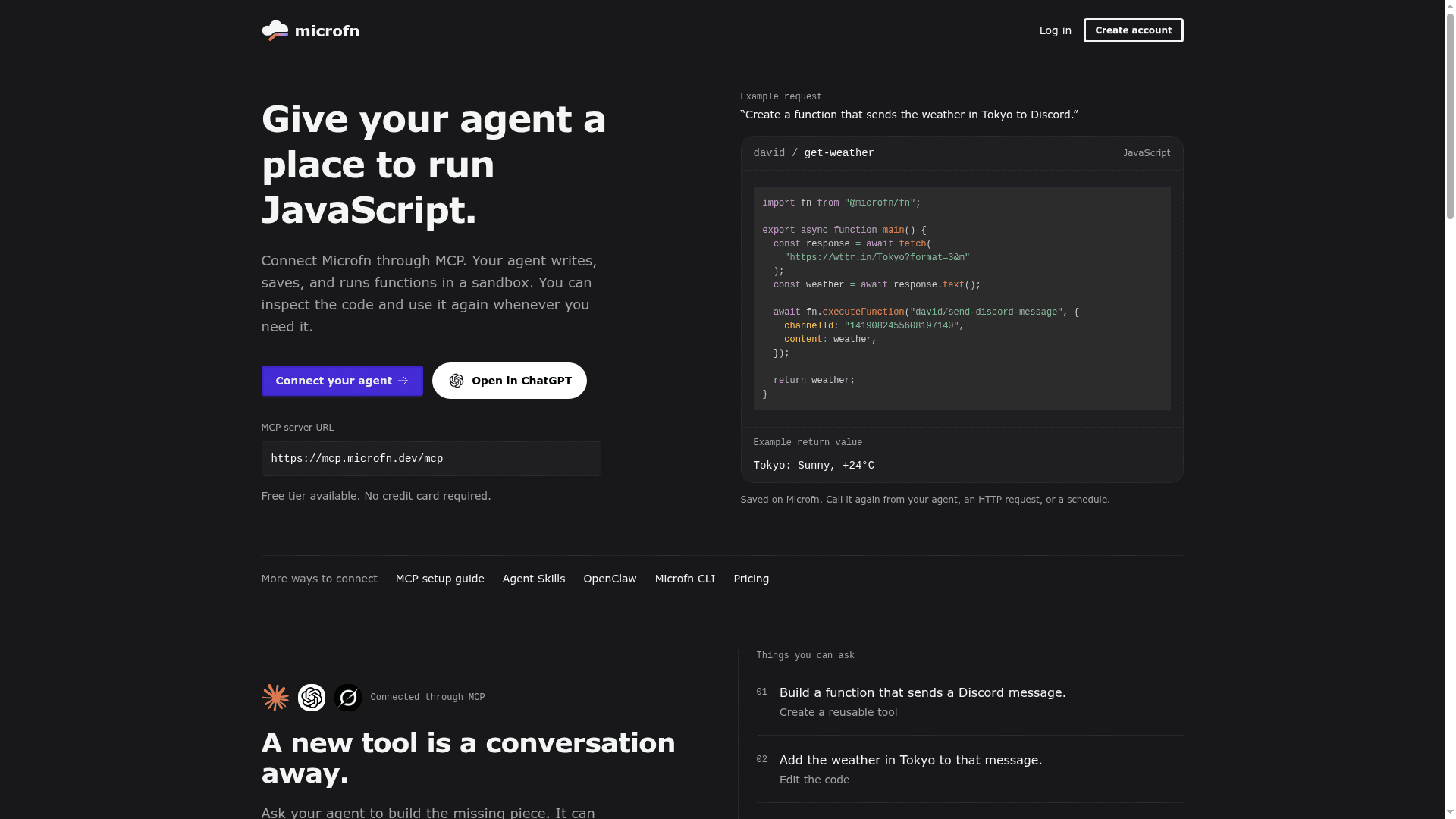Click the 'import fn from' code line
1456x819 pixels.
[841, 203]
